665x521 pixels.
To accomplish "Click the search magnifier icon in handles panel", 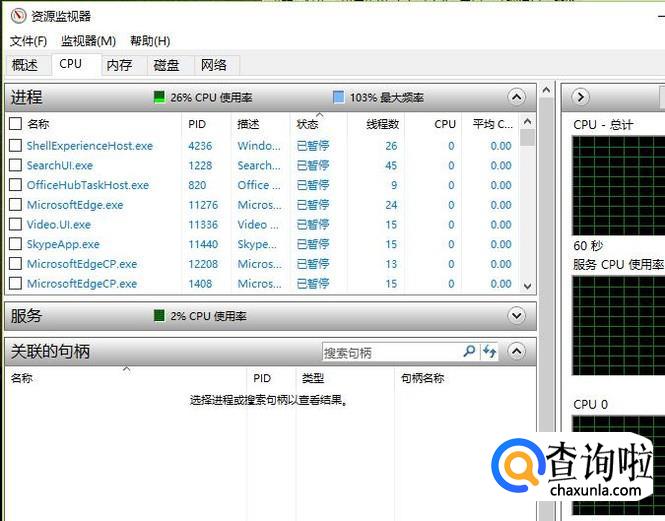I will [469, 351].
